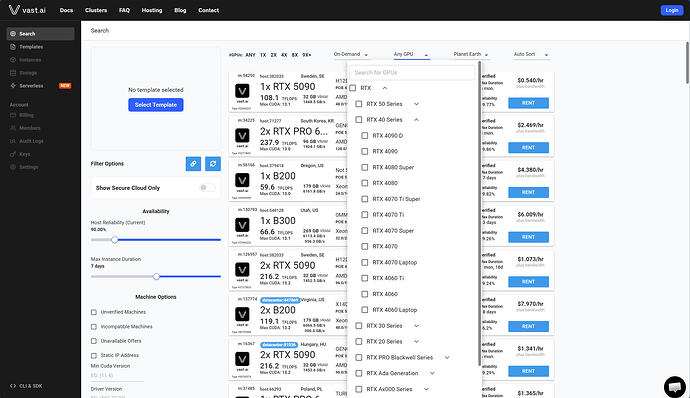Open the Serverless sidebar icon
Image resolution: width=690 pixels, height=398 pixels.
[x=13, y=86]
